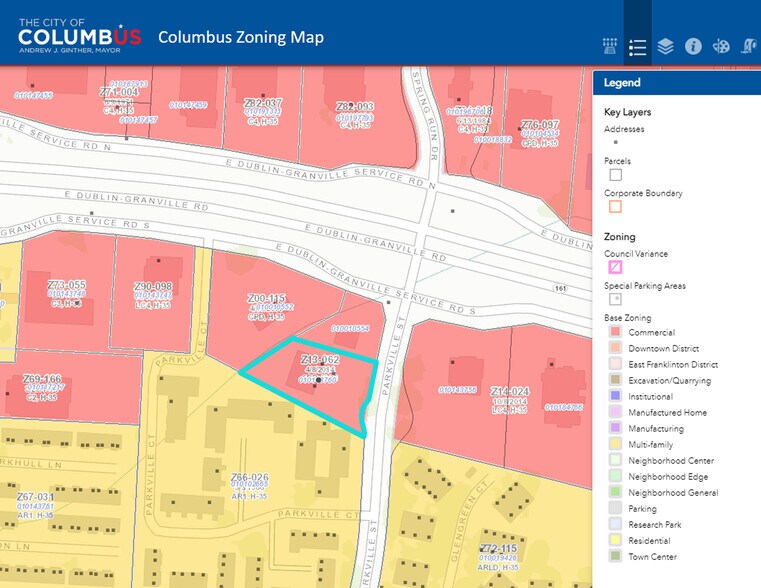Click the Special Parking Areas symbol

coord(615,298)
